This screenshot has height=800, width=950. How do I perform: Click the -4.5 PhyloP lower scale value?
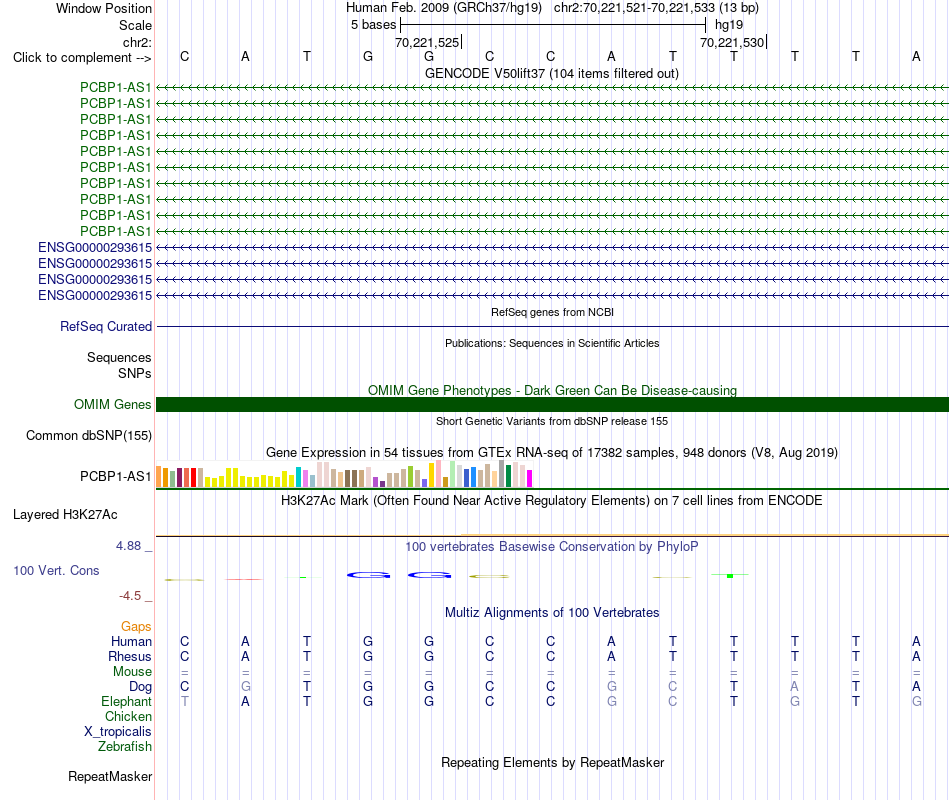point(130,596)
